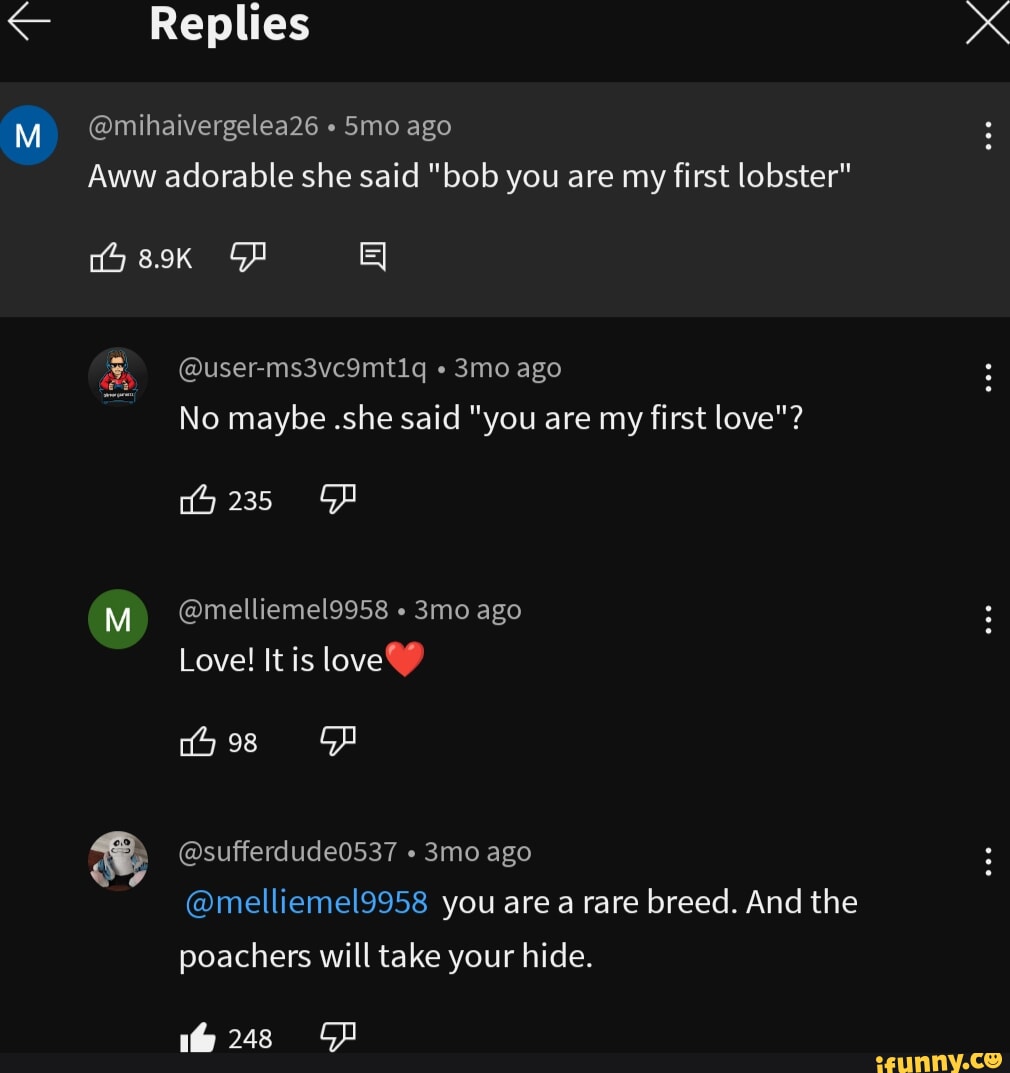The height and width of the screenshot is (1073, 1010).
Task: Dislike @sufferdude0537's reply
Action: tap(337, 1038)
